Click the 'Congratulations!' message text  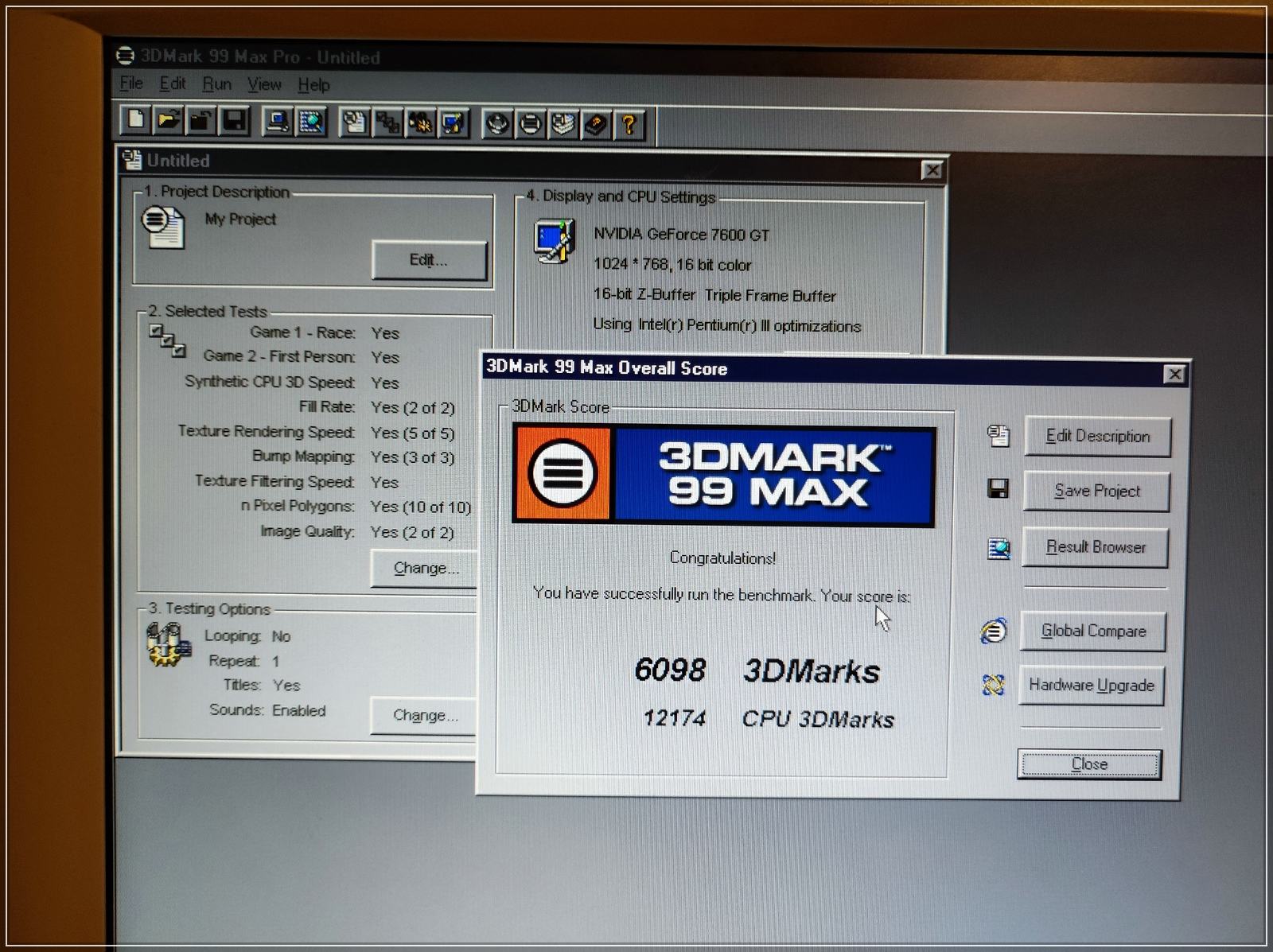point(722,558)
